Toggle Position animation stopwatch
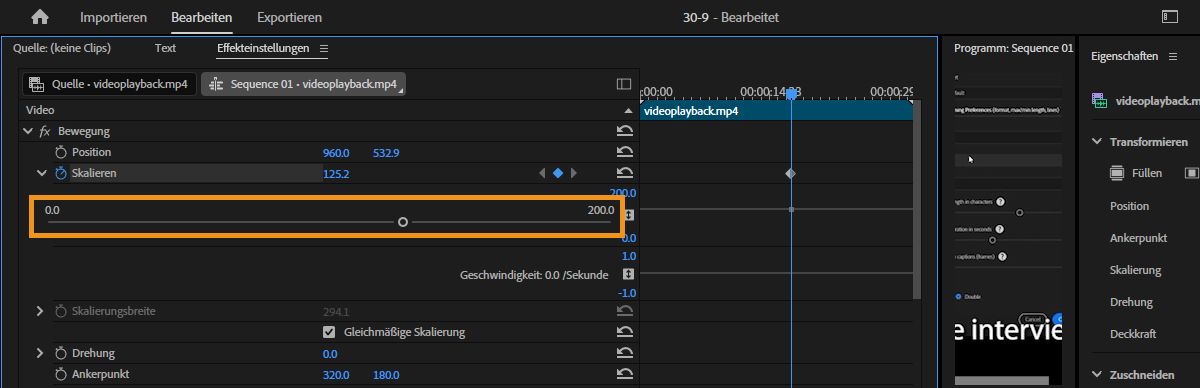Screen dimensions: 1200x388 pyautogui.click(x=61, y=152)
